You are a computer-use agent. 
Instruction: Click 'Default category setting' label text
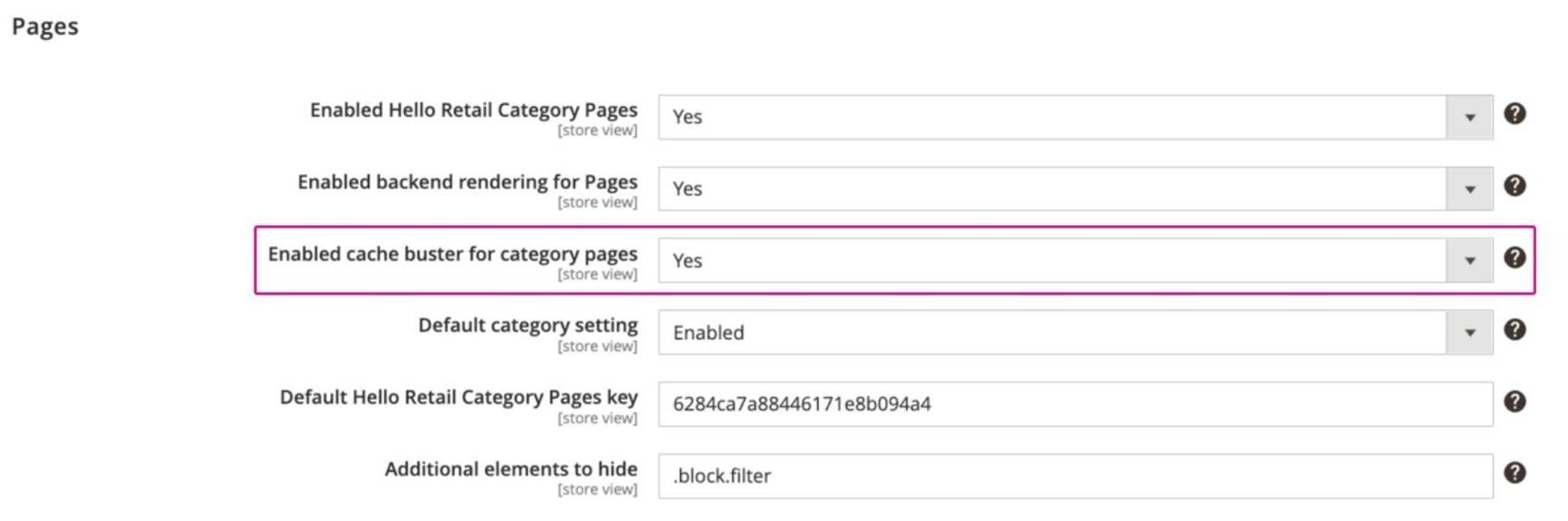(528, 325)
